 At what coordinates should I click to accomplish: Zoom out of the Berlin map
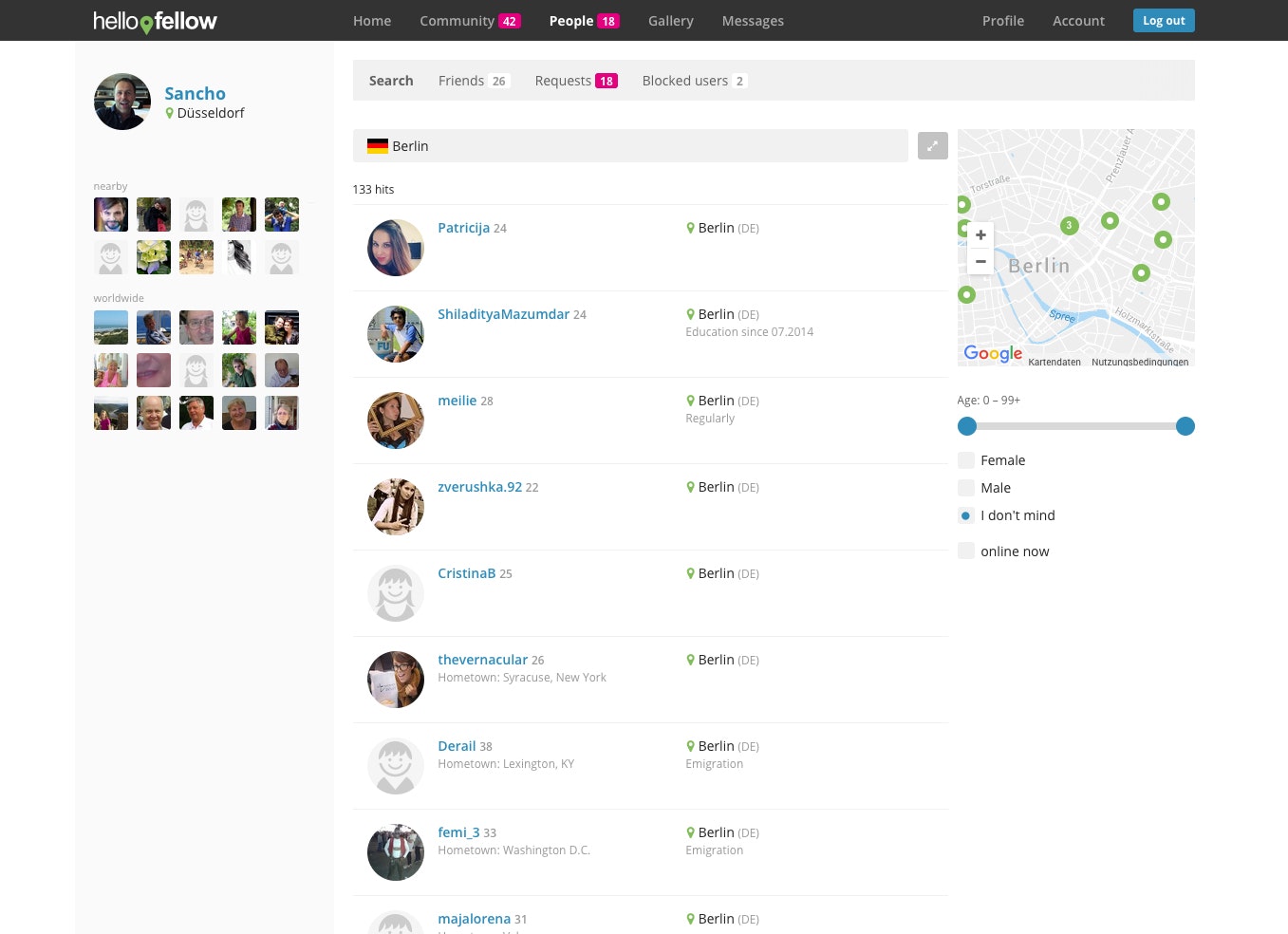tap(980, 261)
